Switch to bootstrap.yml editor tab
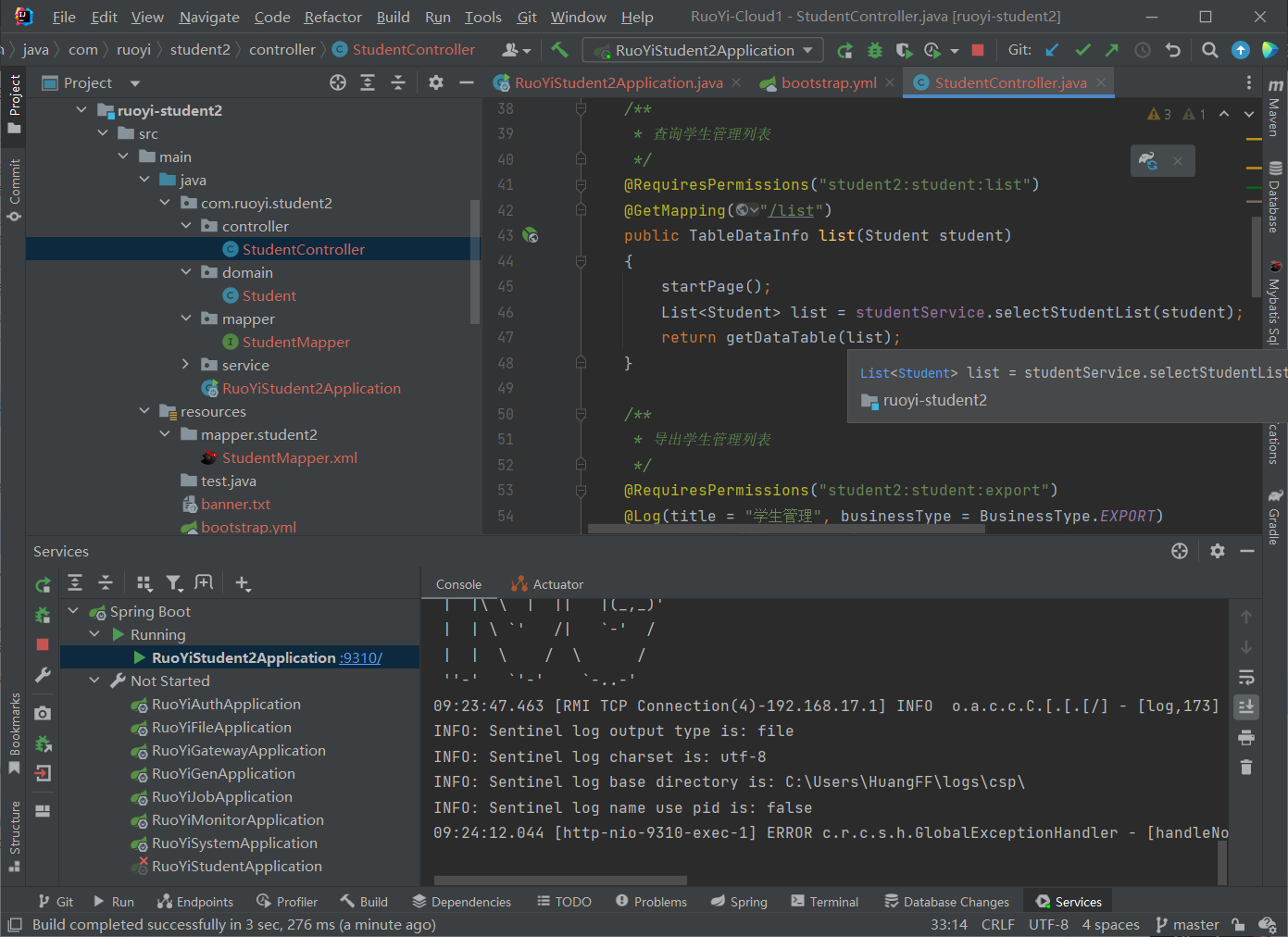 [x=829, y=83]
